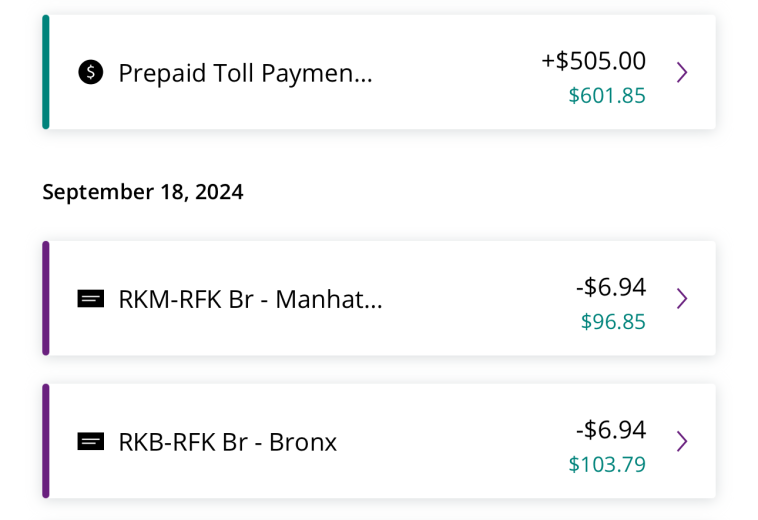This screenshot has height=520, width=758.
Task: Click the teal stripe on Prepaid Toll card
Action: click(46, 72)
